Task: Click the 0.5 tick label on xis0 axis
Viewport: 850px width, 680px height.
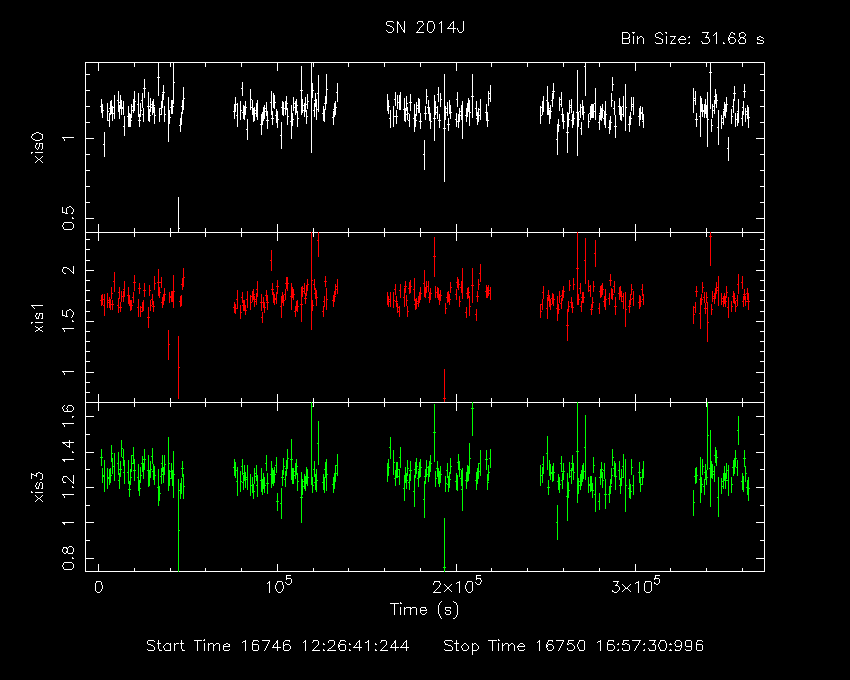Action: coord(68,218)
